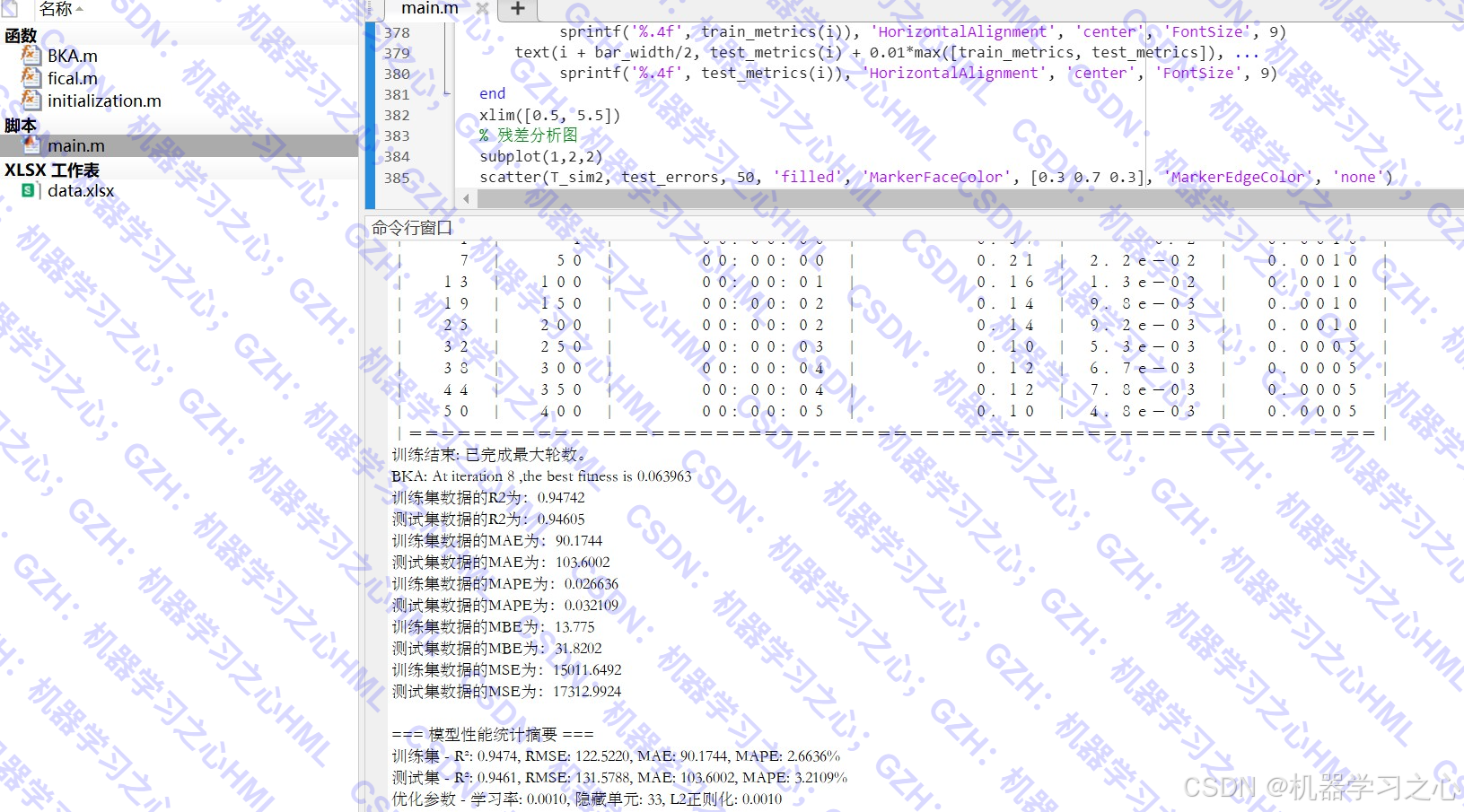Image resolution: width=1464 pixels, height=812 pixels.
Task: Click the 'MarkerFaceColor' string in line 385
Action: tap(935, 177)
